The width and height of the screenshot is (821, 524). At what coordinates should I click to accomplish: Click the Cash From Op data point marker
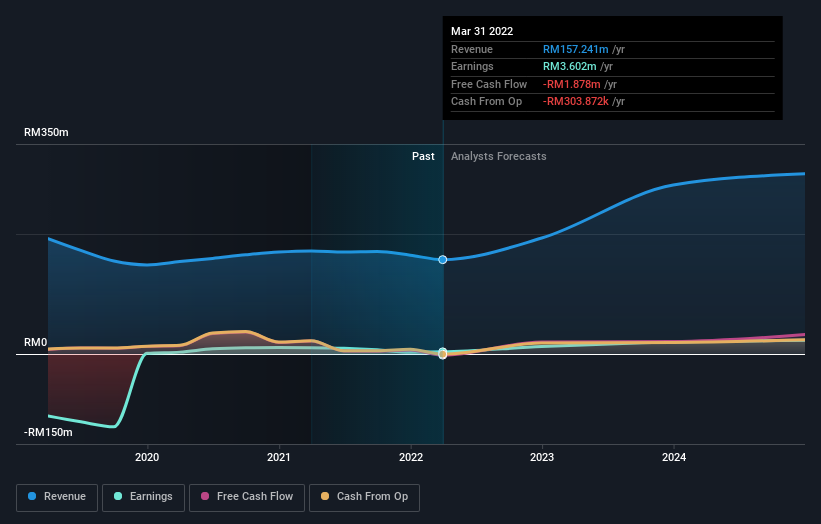point(443,355)
